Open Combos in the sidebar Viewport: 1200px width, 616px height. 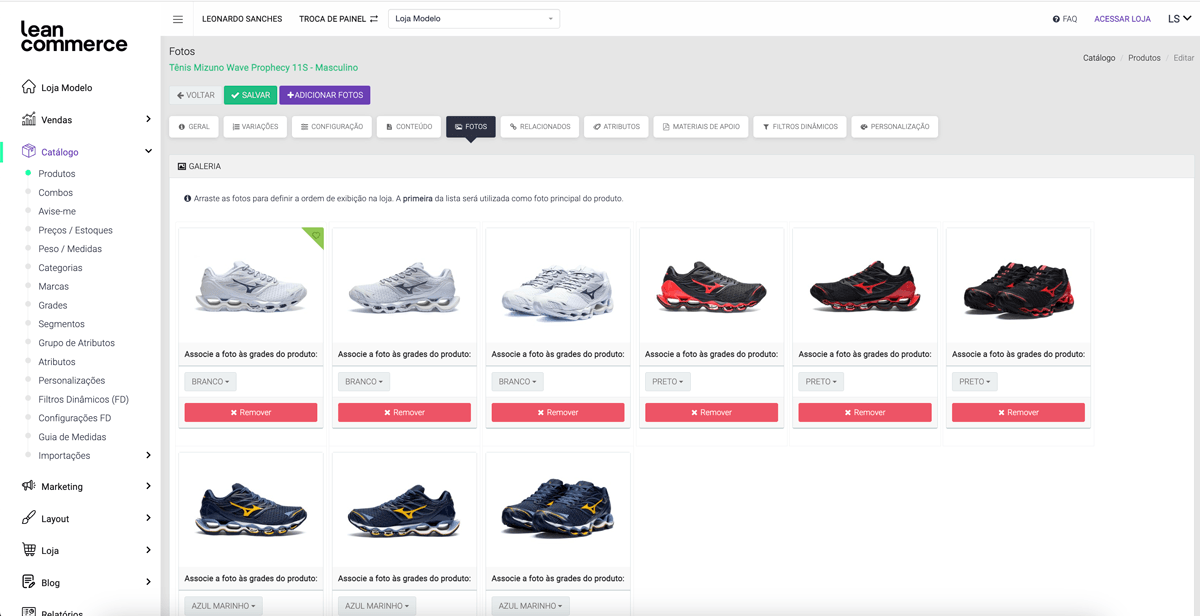click(x=56, y=193)
